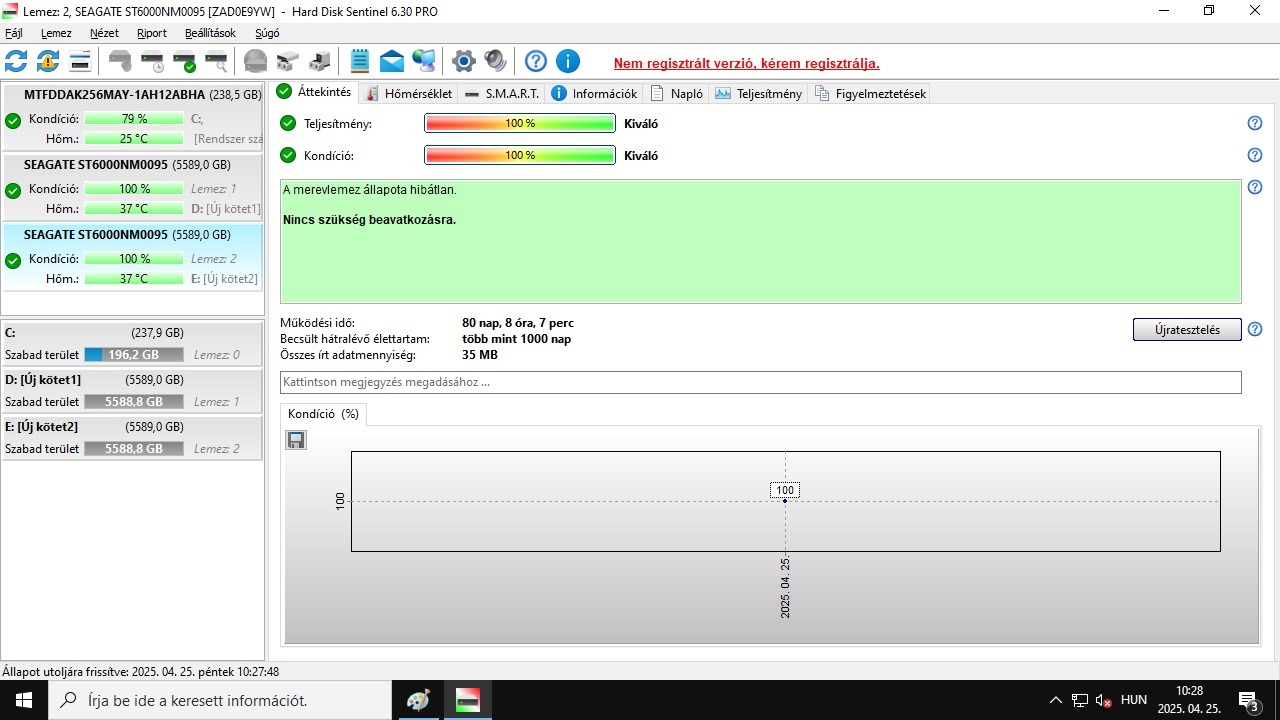Open the Beállítások menu
1280x720 pixels.
[x=210, y=33]
